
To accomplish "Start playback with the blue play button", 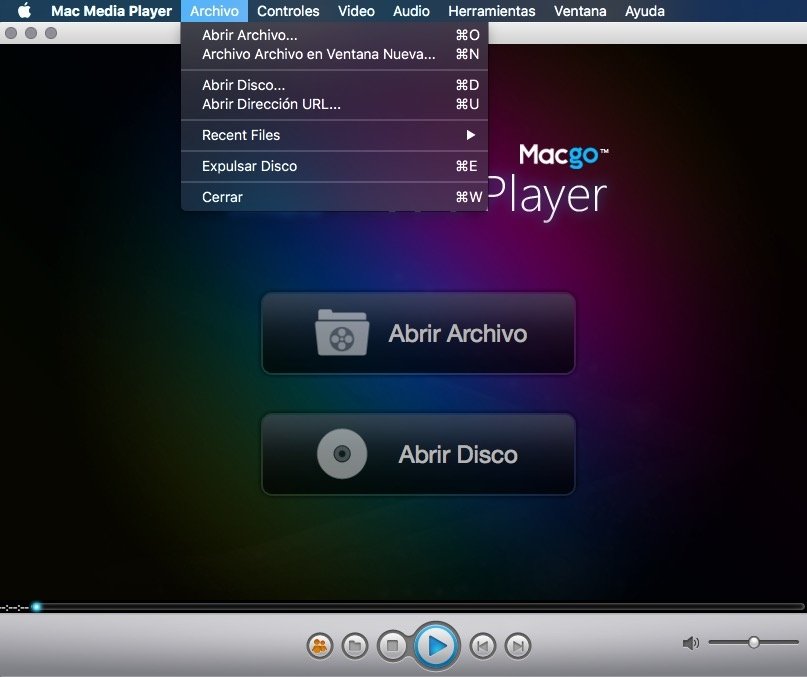I will pyautogui.click(x=436, y=646).
